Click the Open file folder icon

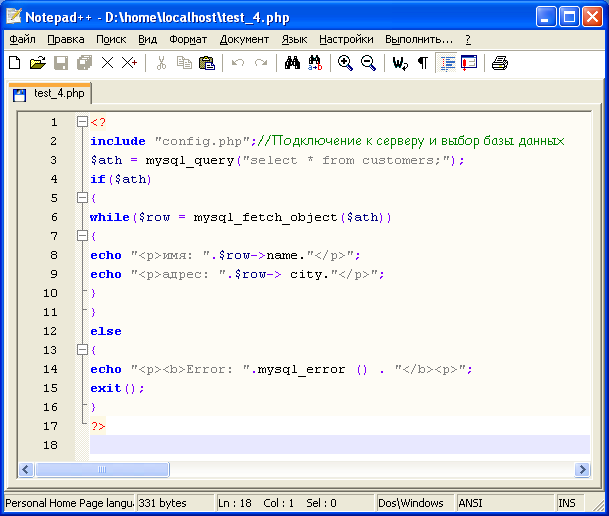coord(38,63)
